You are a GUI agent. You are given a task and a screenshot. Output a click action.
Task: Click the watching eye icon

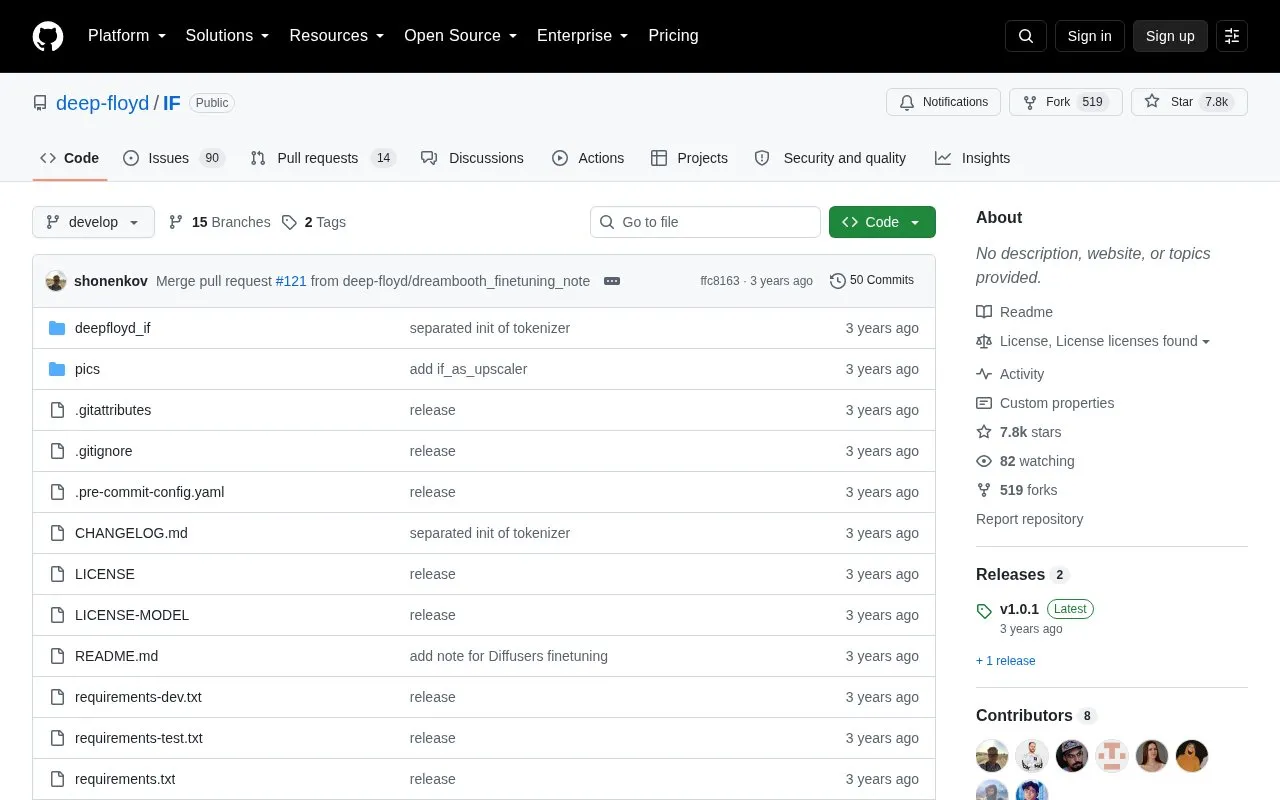[x=984, y=461]
